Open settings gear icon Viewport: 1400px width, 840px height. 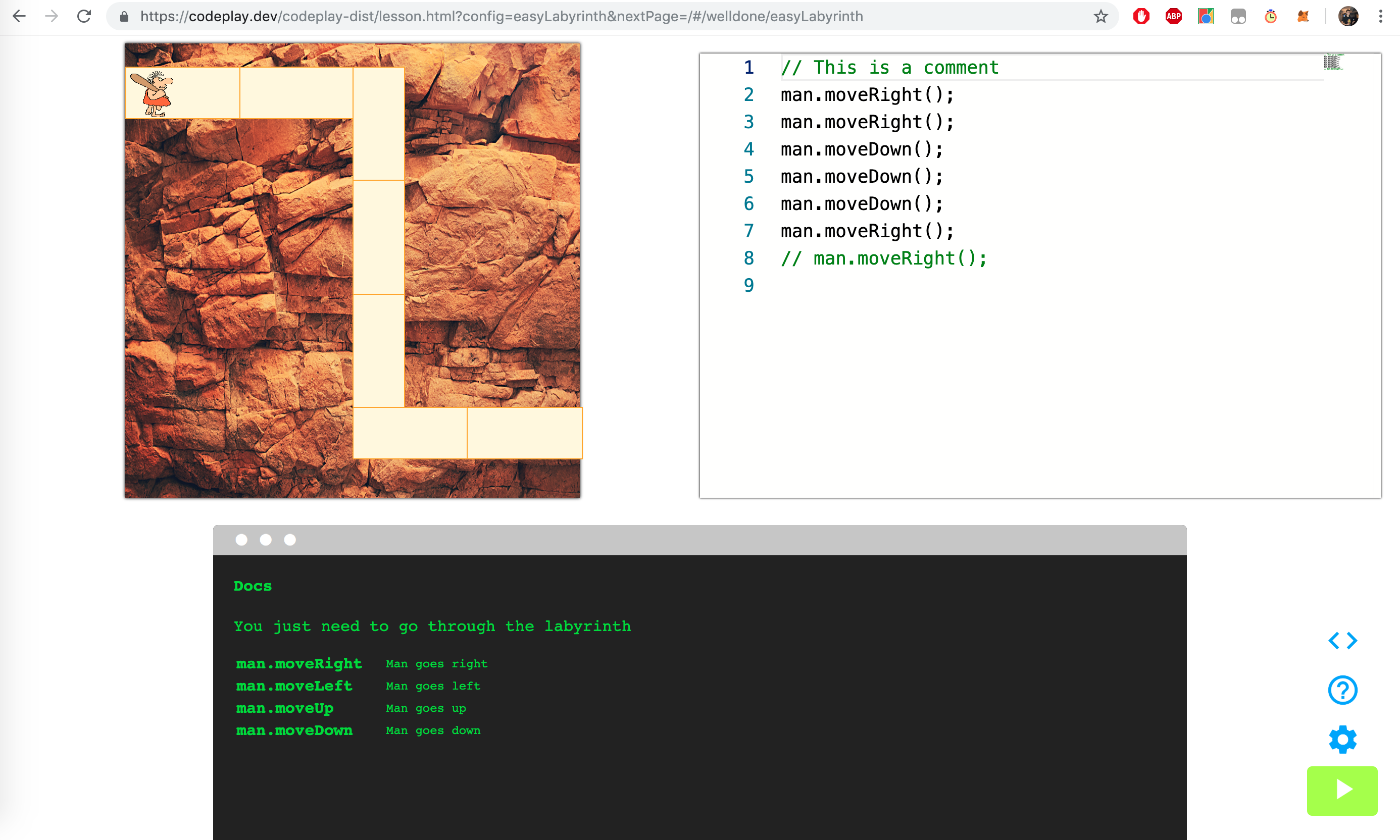pyautogui.click(x=1342, y=739)
